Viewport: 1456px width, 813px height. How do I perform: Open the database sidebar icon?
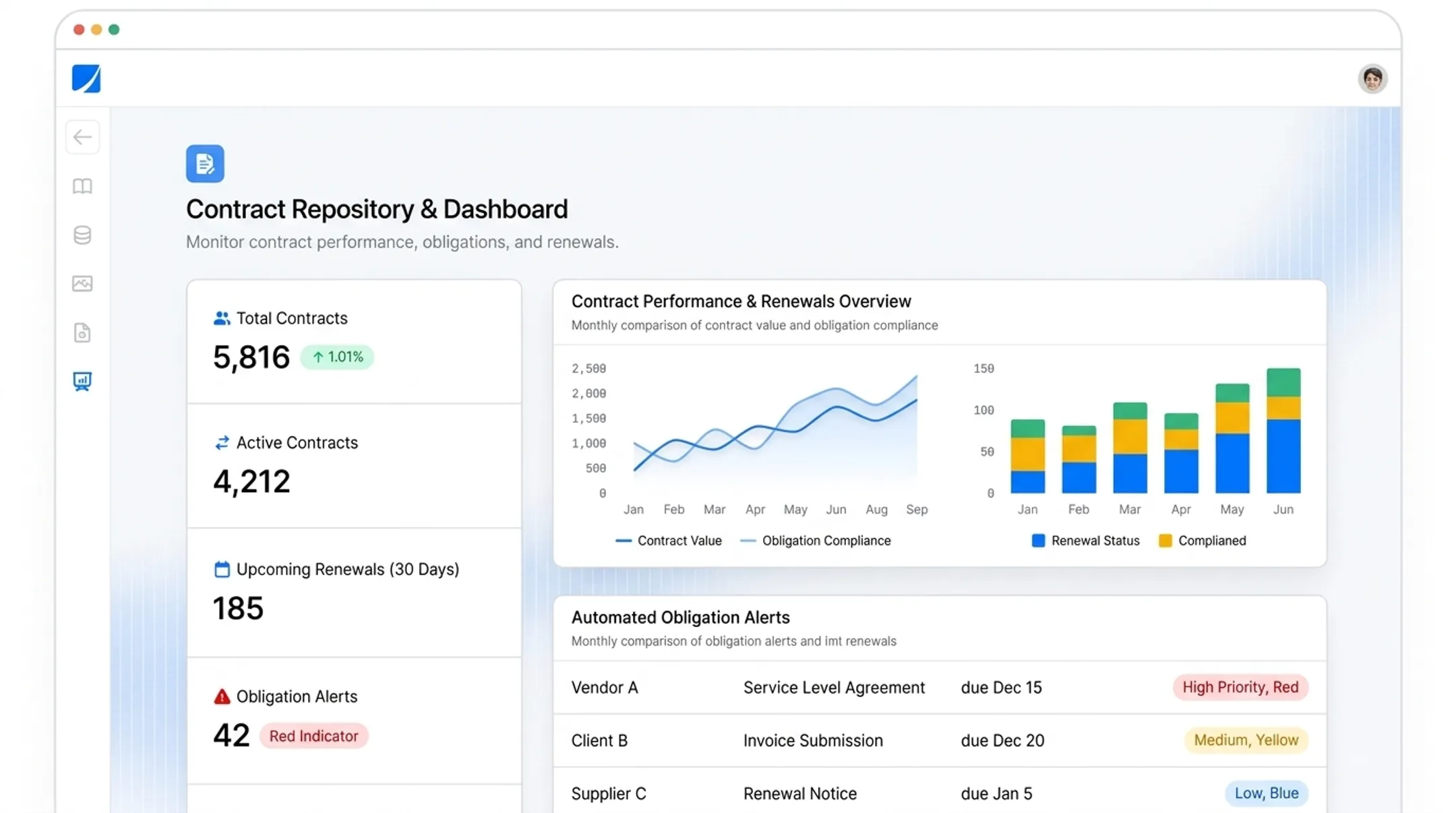point(82,235)
